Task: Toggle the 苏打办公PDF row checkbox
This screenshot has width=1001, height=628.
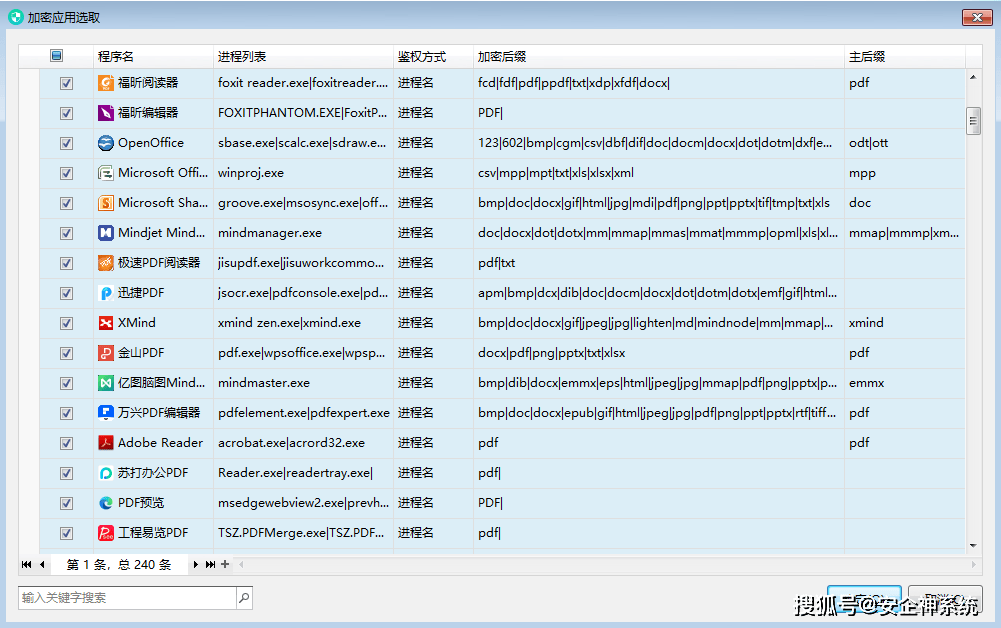Action: 66,474
